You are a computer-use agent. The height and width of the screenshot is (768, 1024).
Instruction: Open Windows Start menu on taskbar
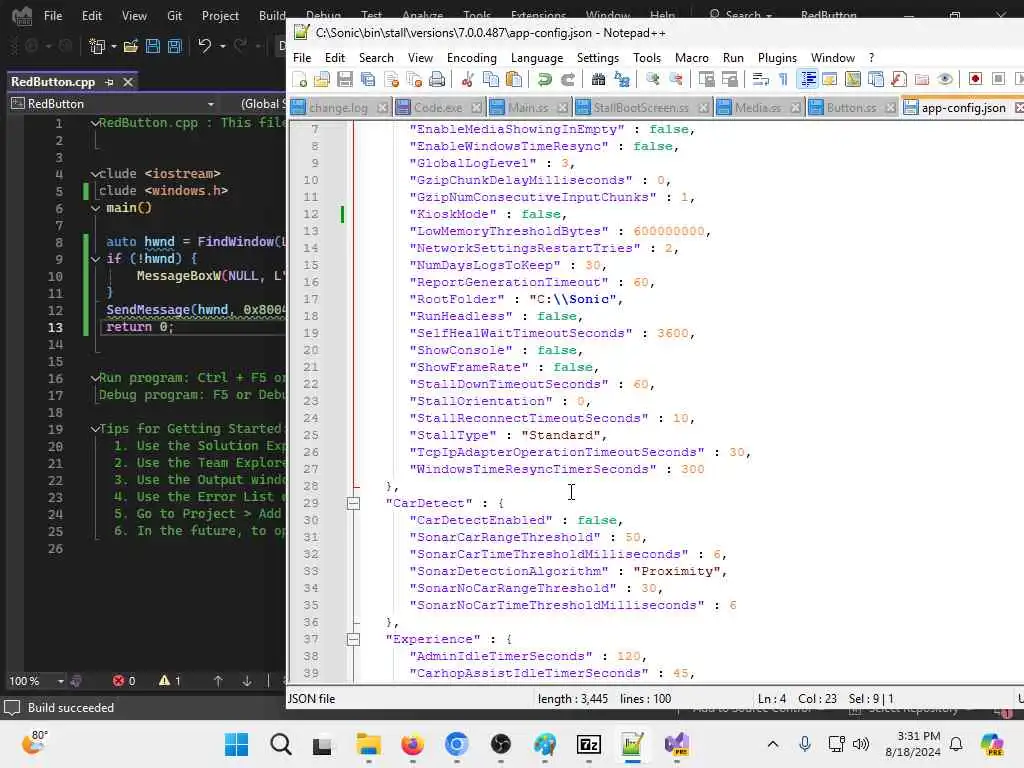236,744
